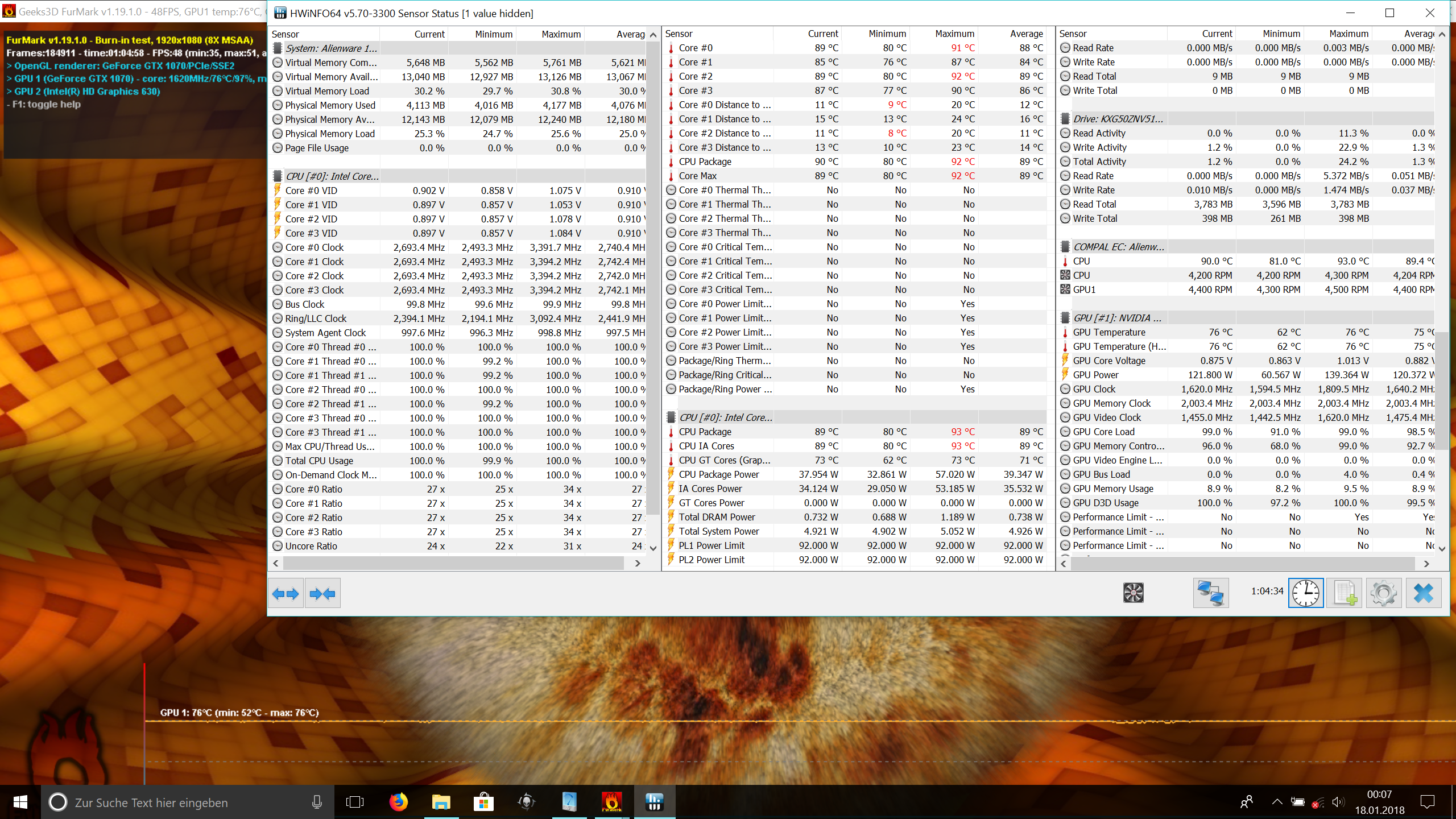The image size is (1456, 819).
Task: Click the clock reset timer icon
Action: (x=1306, y=593)
